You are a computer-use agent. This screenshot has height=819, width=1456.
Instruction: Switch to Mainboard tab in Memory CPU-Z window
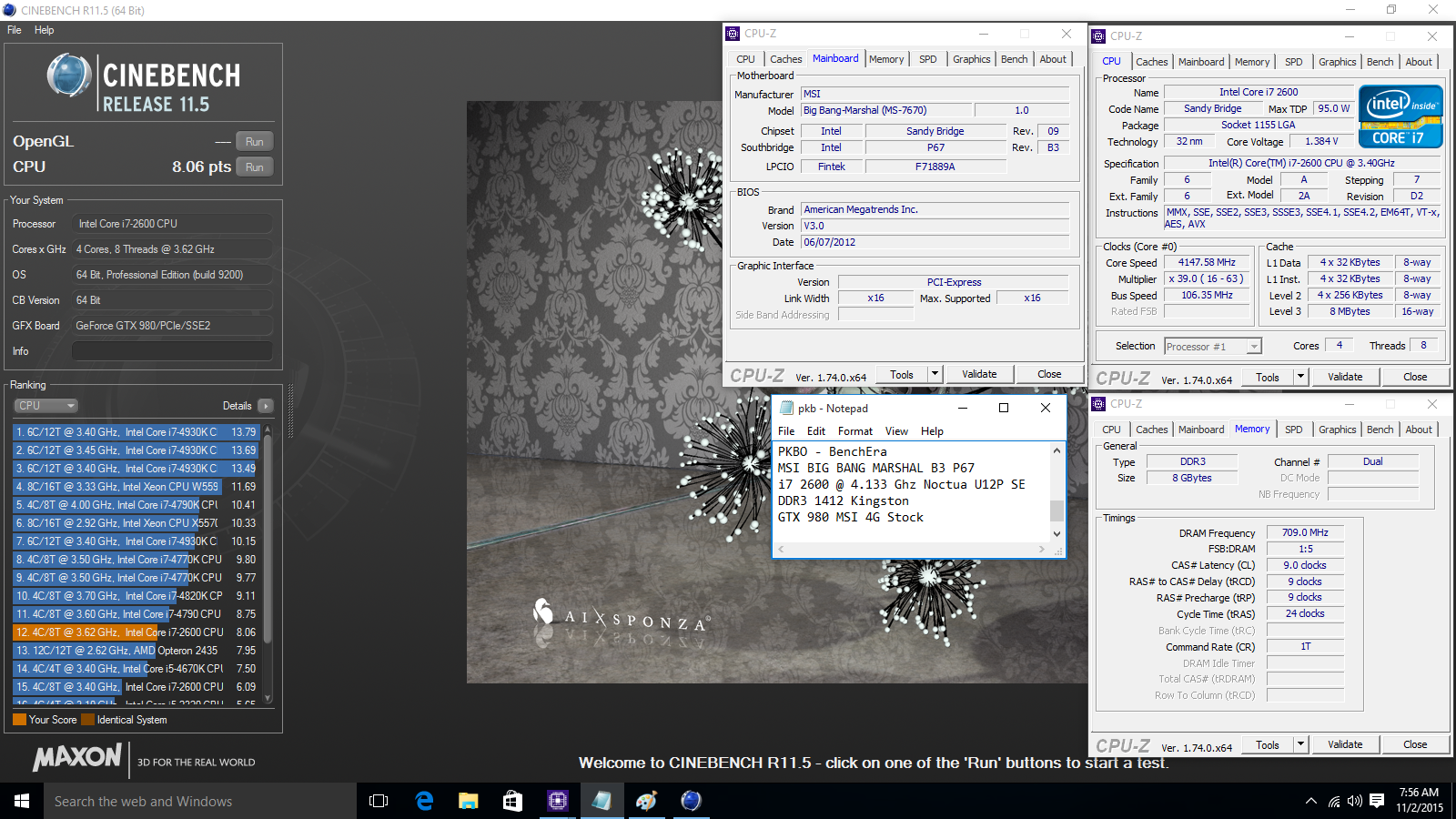1201,430
